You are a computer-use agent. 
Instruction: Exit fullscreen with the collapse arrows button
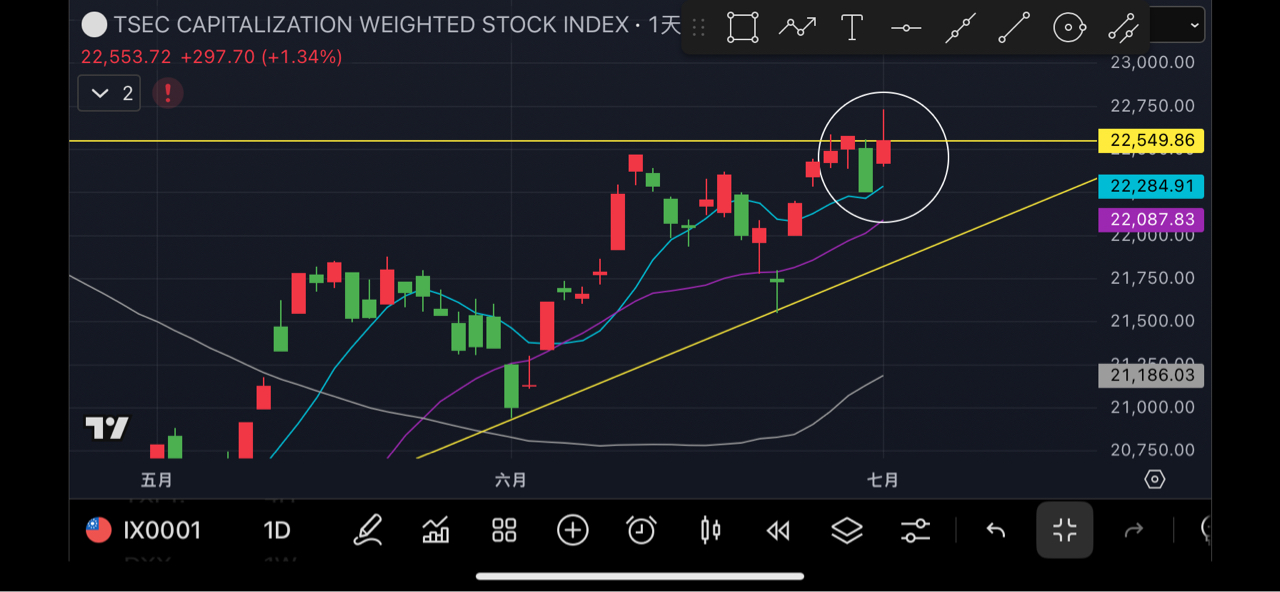(x=1065, y=530)
